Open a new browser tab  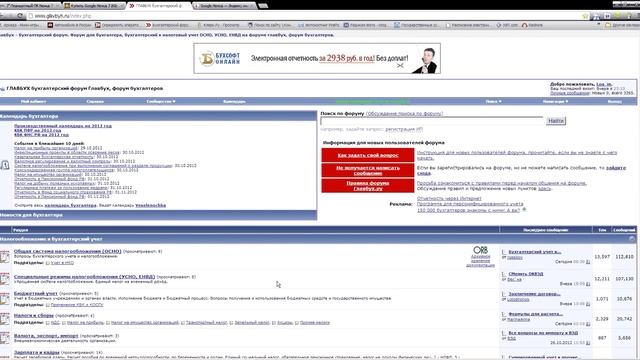click(x=264, y=6)
